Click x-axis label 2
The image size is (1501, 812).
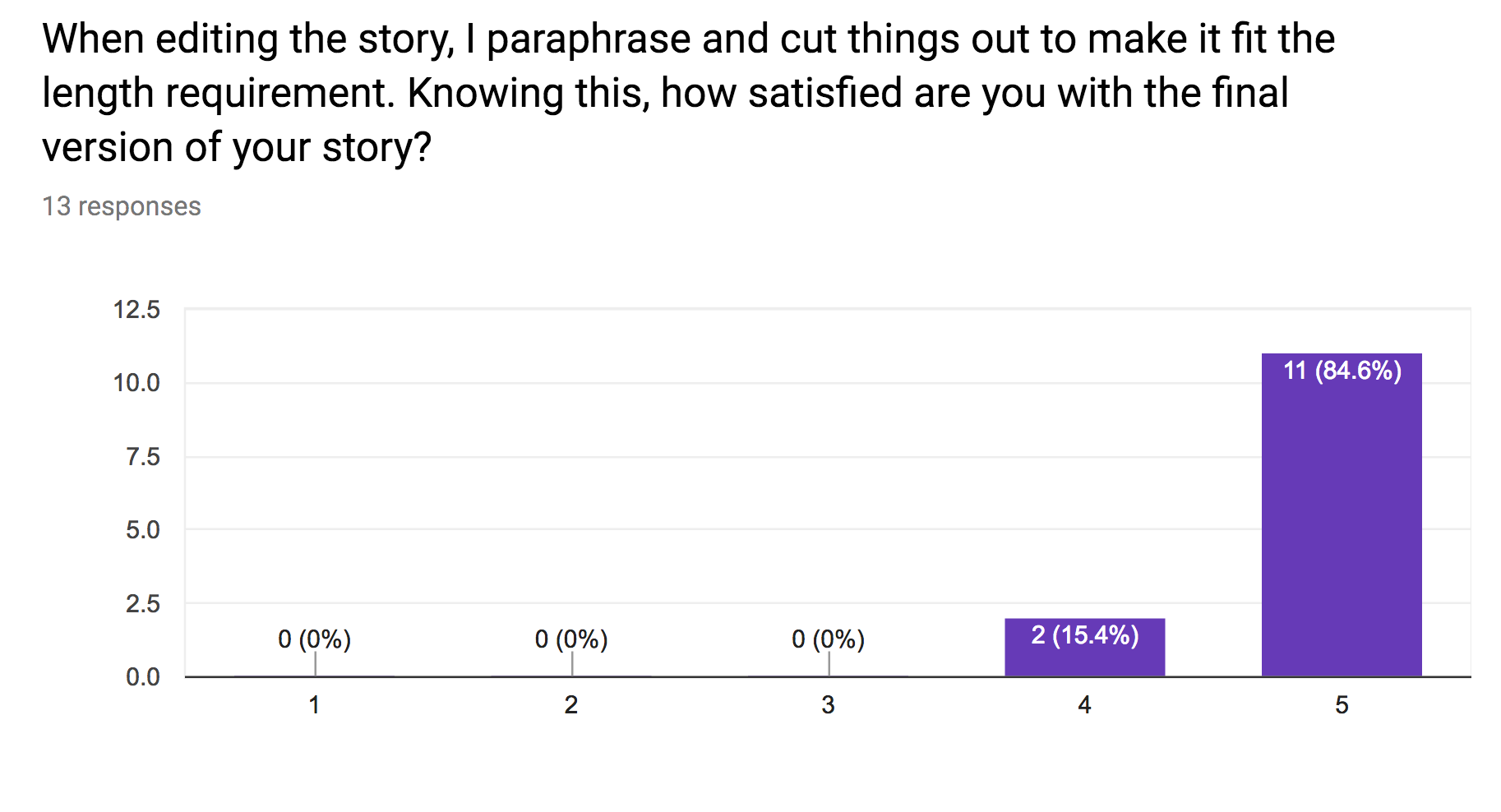[570, 705]
